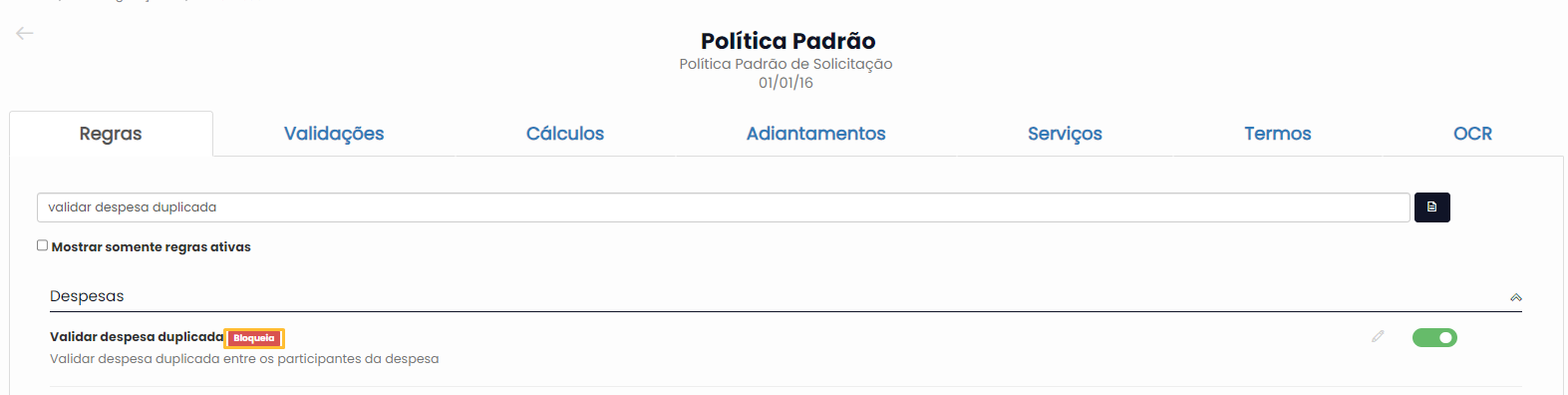Switch to the Validações tab
This screenshot has height=395, width=1568.
point(334,134)
